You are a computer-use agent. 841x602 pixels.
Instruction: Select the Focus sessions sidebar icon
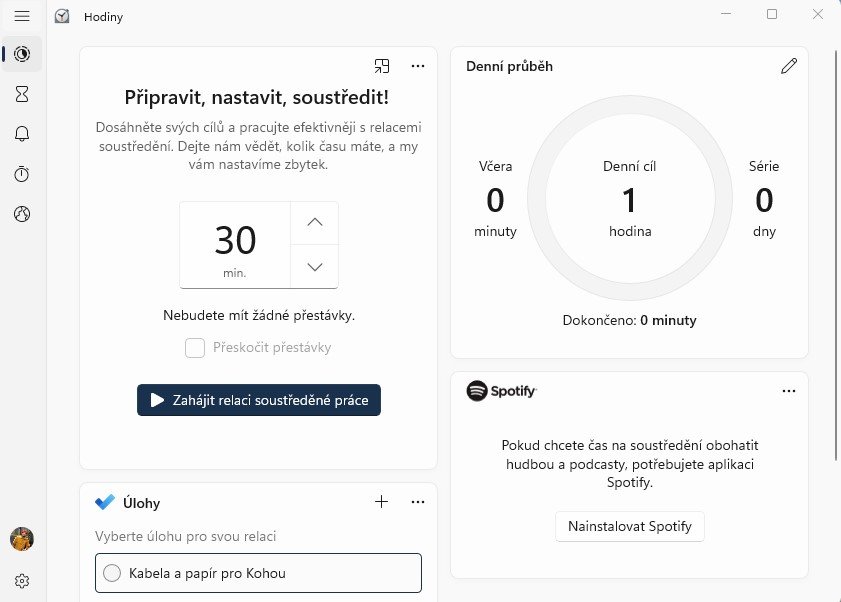(x=22, y=54)
